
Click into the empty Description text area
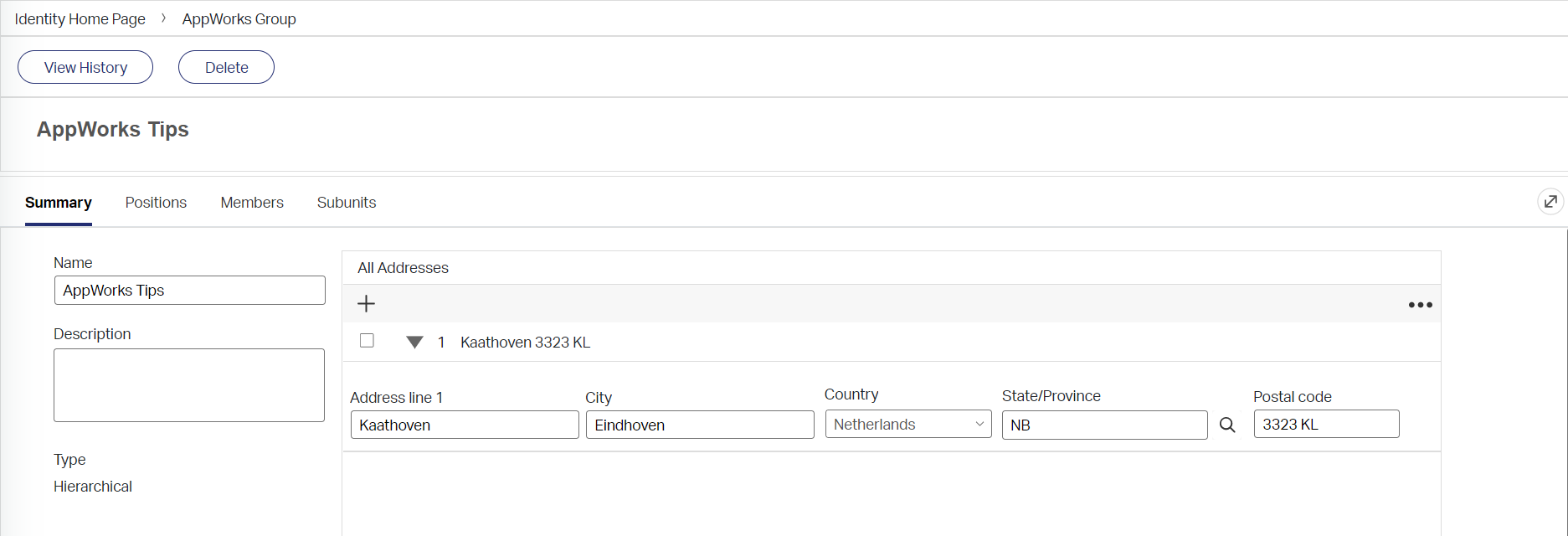[189, 385]
